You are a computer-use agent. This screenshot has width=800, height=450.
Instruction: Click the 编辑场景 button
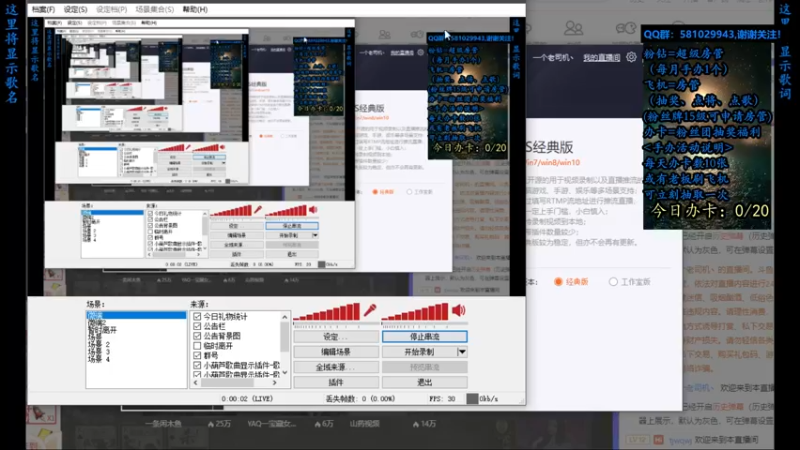pos(336,352)
